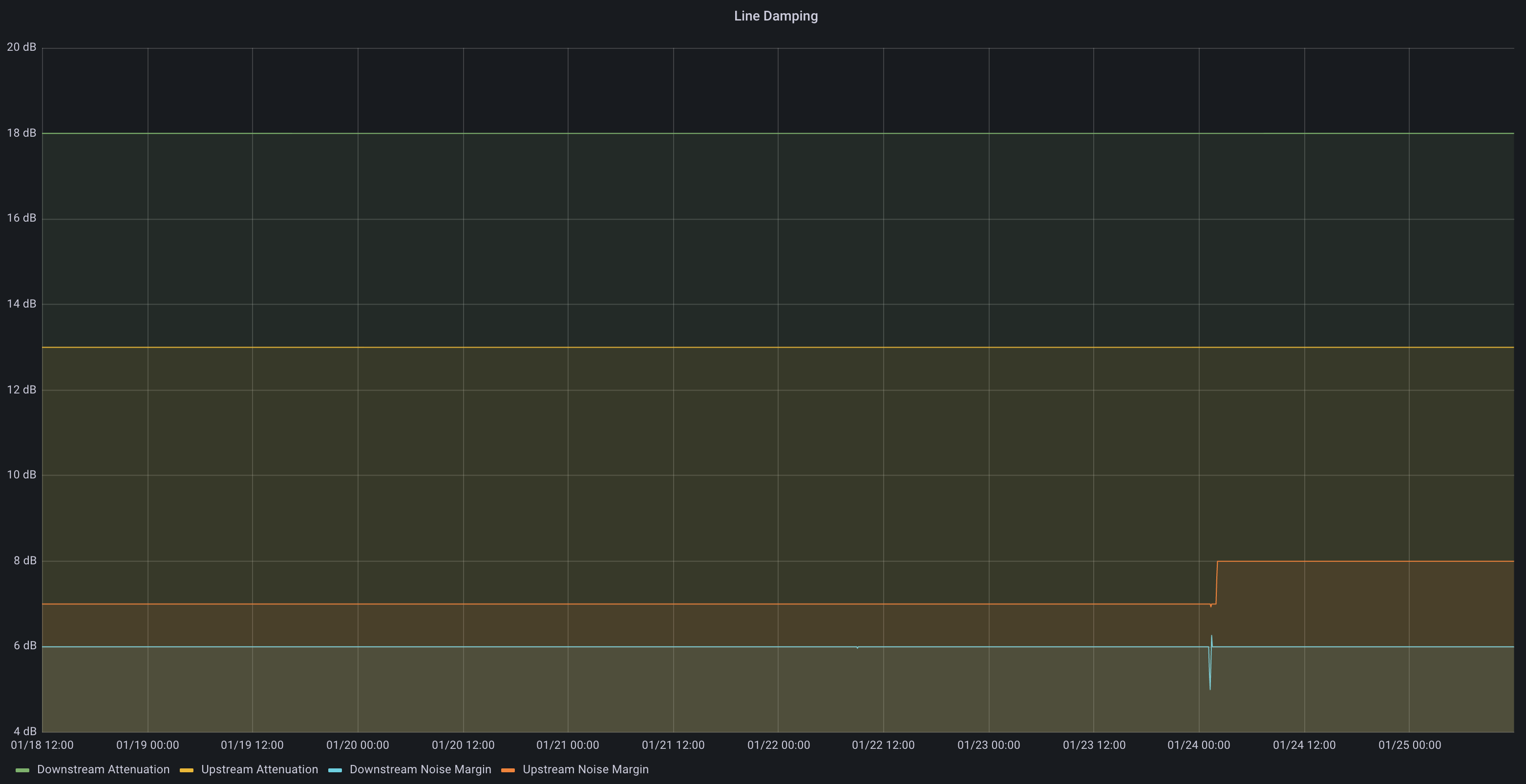Click the 20 dB y-axis label
This screenshot has height=784, width=1526.
(21, 47)
